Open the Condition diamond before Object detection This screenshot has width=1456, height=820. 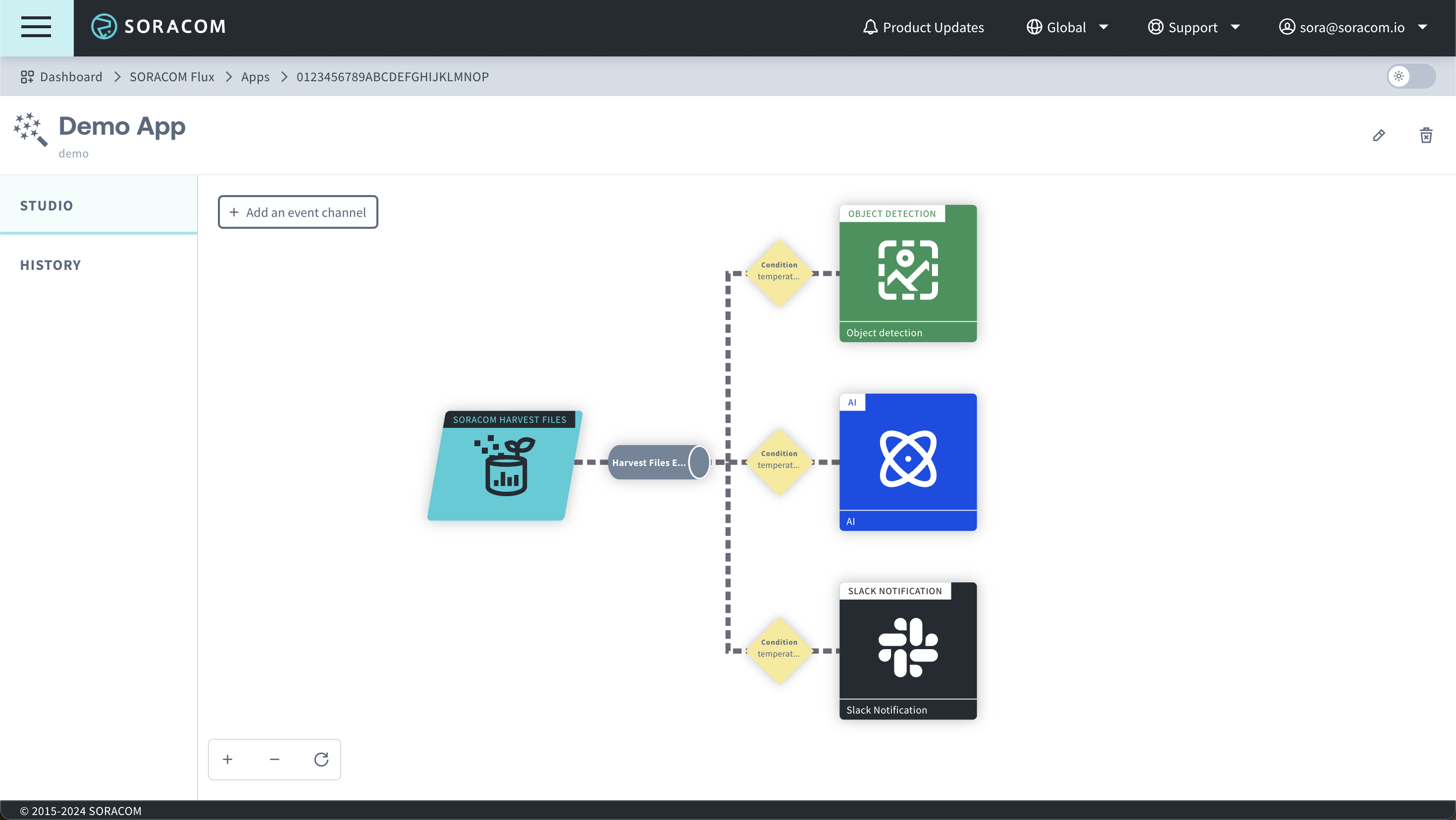tap(779, 273)
